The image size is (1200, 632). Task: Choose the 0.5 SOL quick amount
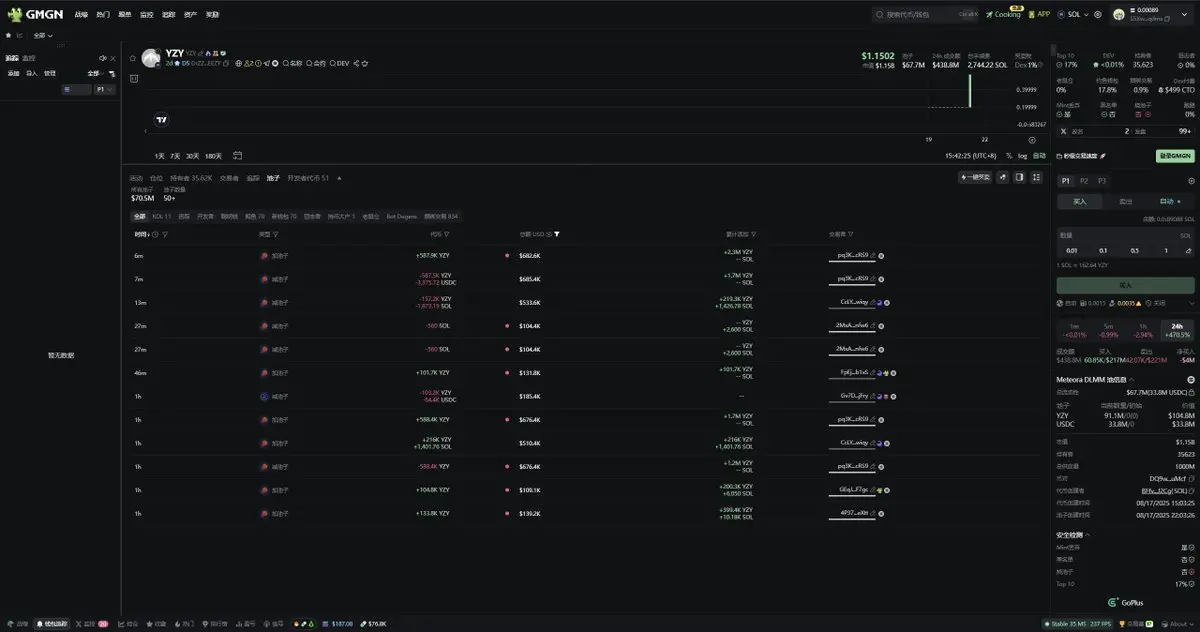1134,250
